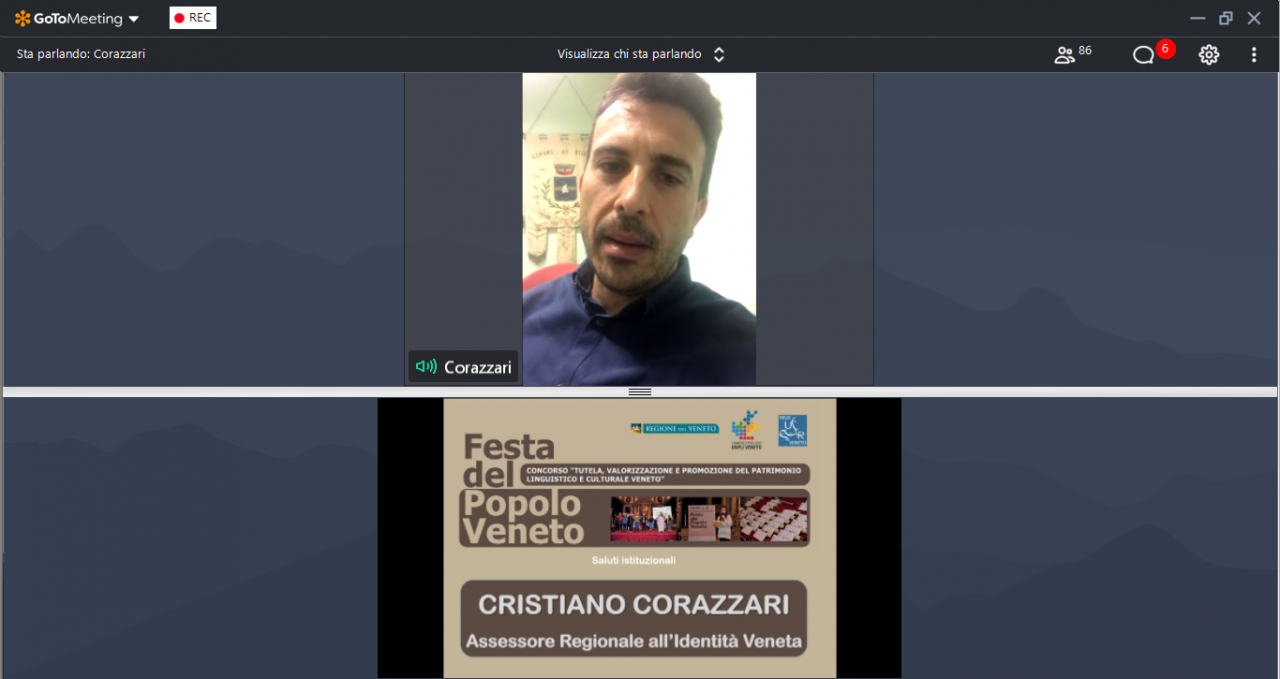
Task: Close the GoToMeeting window
Action: pyautogui.click(x=1254, y=18)
